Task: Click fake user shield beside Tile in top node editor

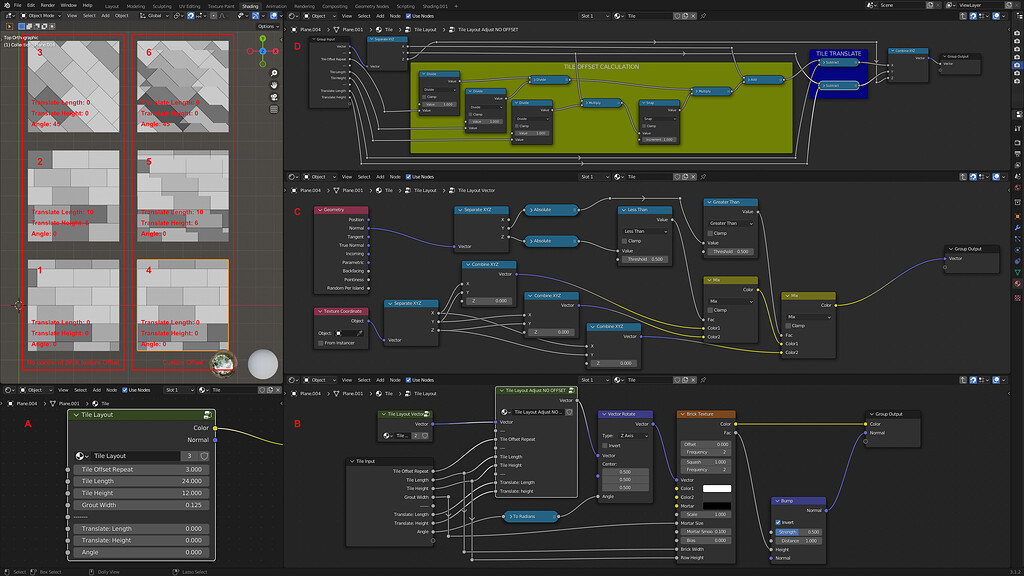Action: tap(677, 16)
